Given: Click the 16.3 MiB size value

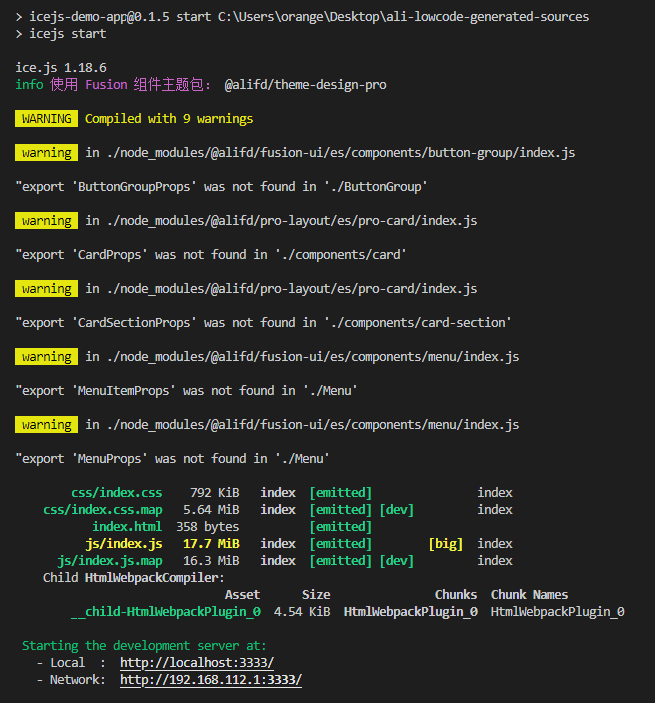Looking at the screenshot, I should [x=211, y=561].
